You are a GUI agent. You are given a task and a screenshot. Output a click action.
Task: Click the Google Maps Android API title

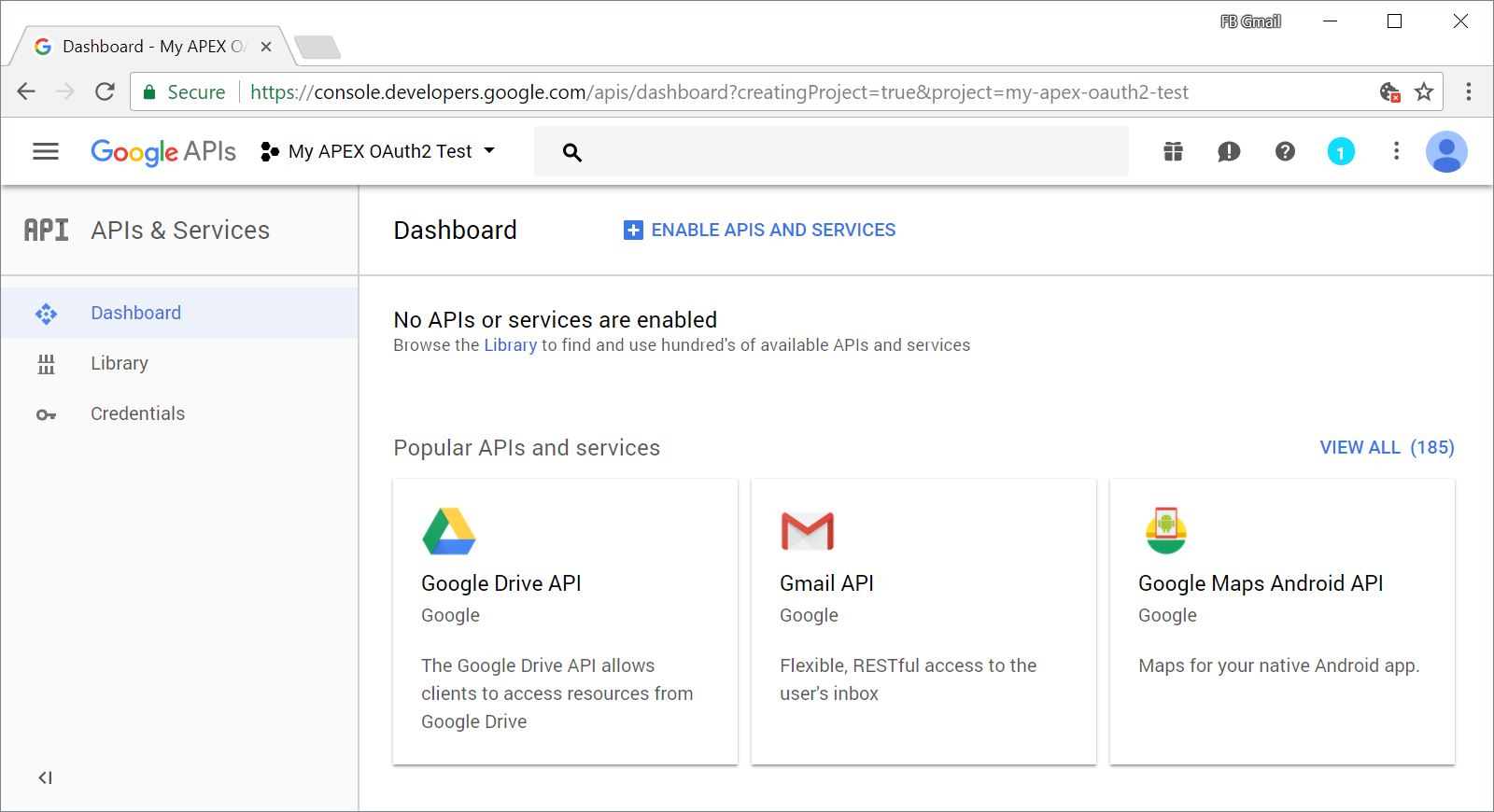point(1261,583)
